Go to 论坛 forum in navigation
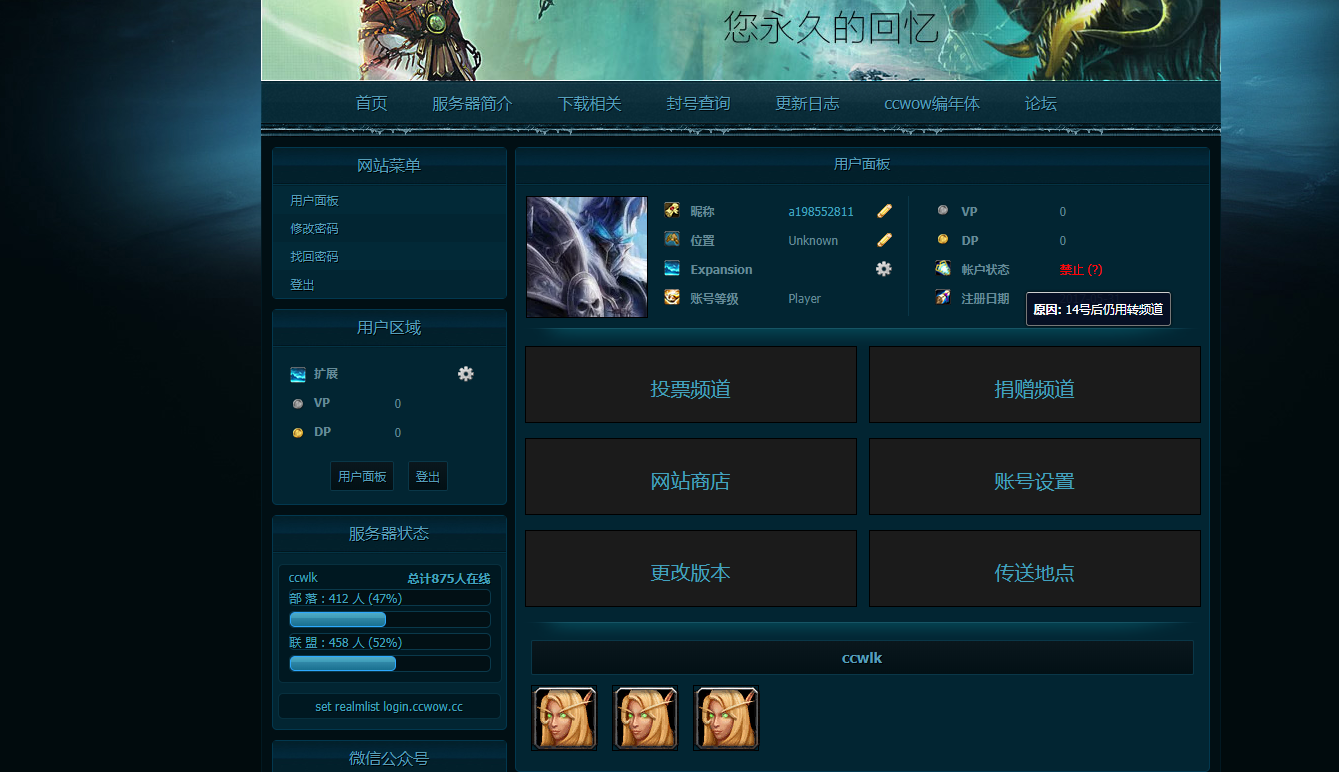The height and width of the screenshot is (772, 1339). tap(1040, 104)
